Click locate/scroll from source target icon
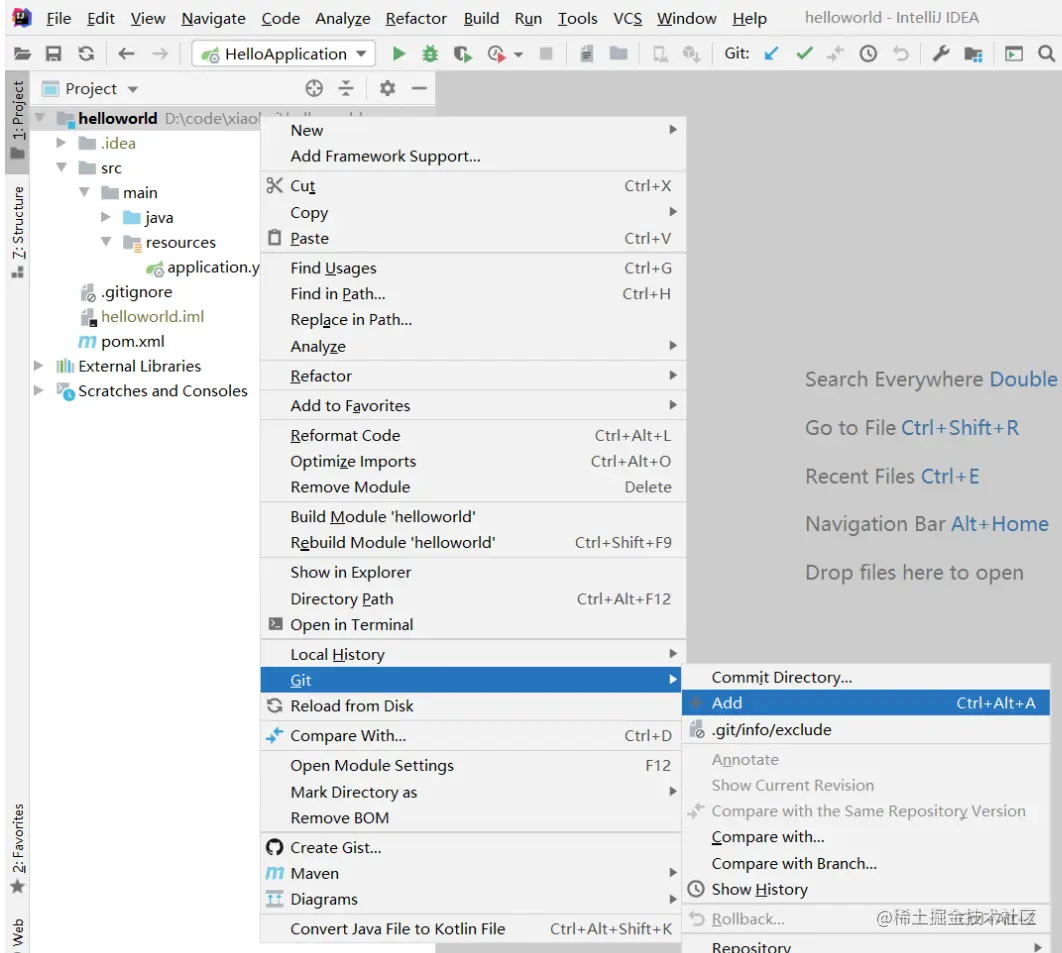 pyautogui.click(x=314, y=88)
